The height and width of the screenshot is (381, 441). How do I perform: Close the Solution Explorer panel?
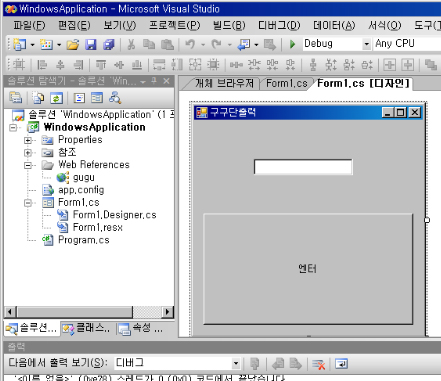point(166,81)
